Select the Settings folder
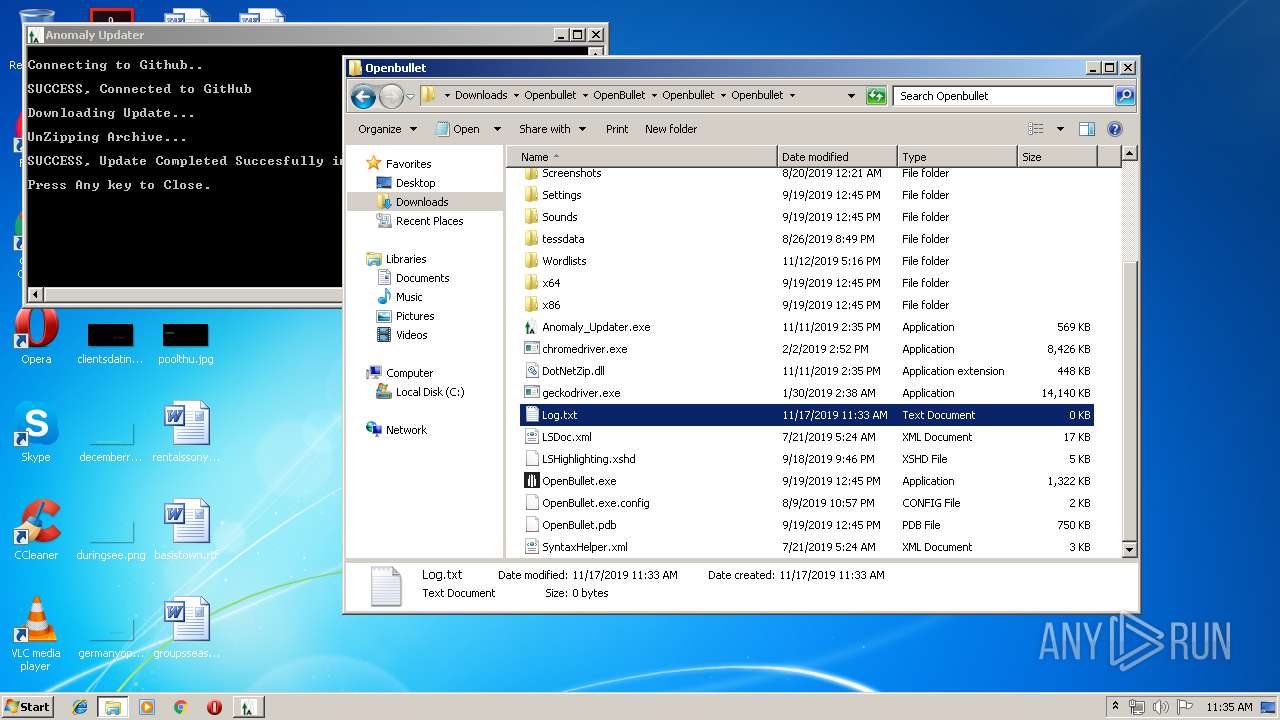Screen dimensions: 1280x720 point(553,195)
